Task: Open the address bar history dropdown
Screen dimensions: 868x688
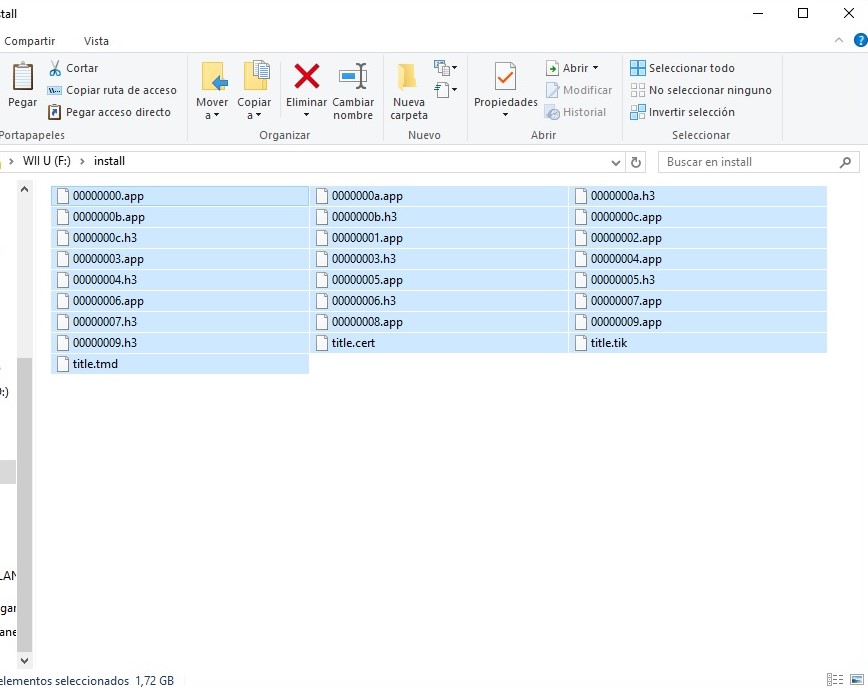Action: coord(616,161)
